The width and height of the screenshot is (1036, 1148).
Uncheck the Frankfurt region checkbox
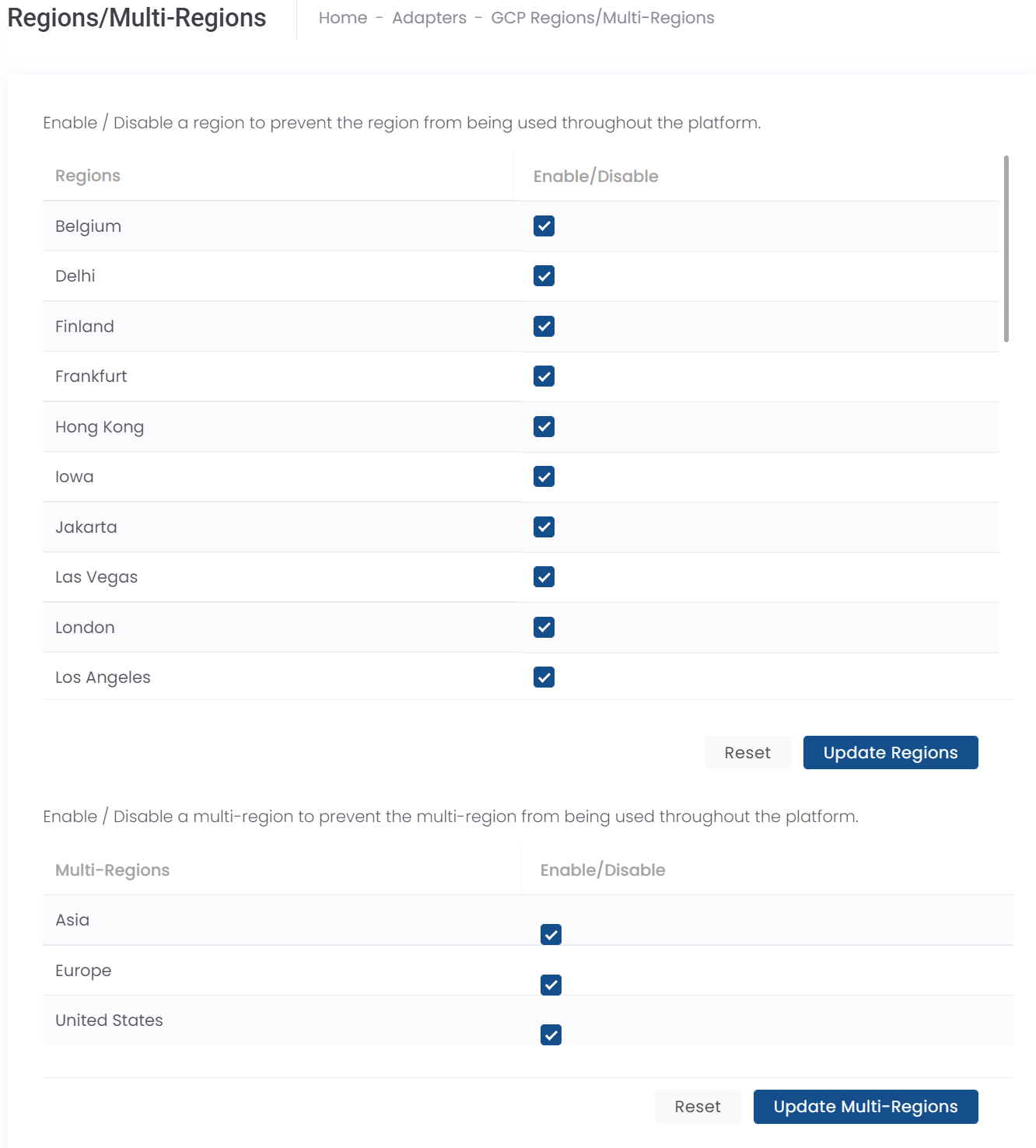544,376
